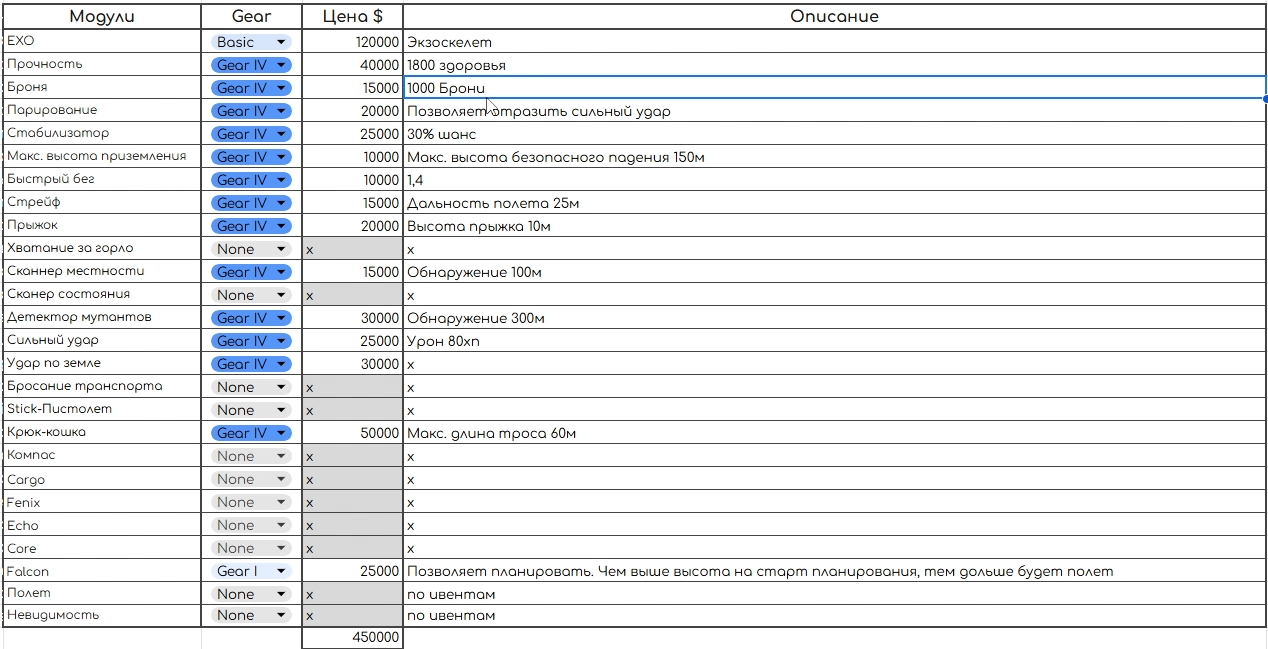The width and height of the screenshot is (1268, 649).
Task: Select the description cell 1,4
Action: pos(834,180)
